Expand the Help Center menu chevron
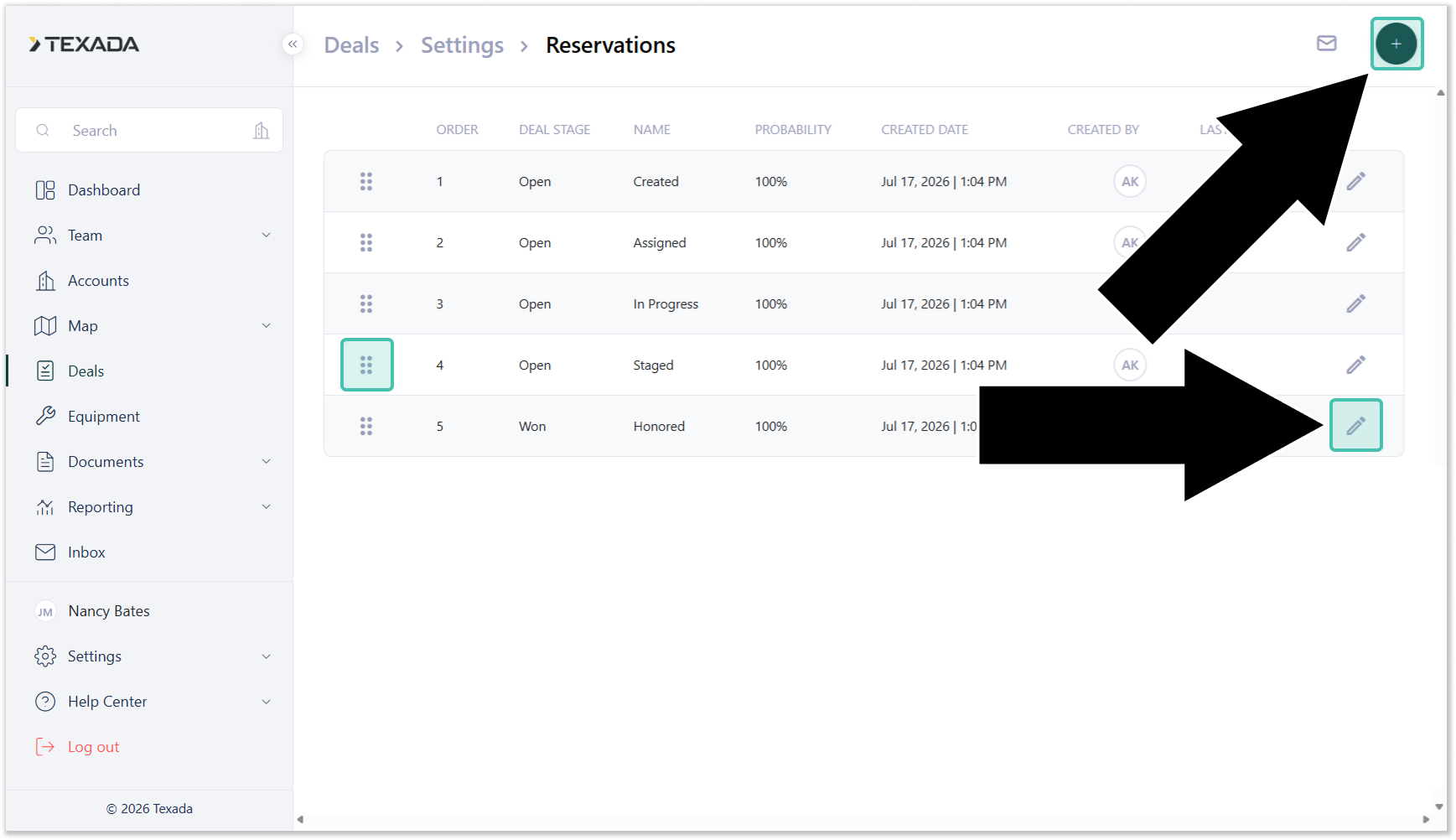 pyautogui.click(x=267, y=702)
